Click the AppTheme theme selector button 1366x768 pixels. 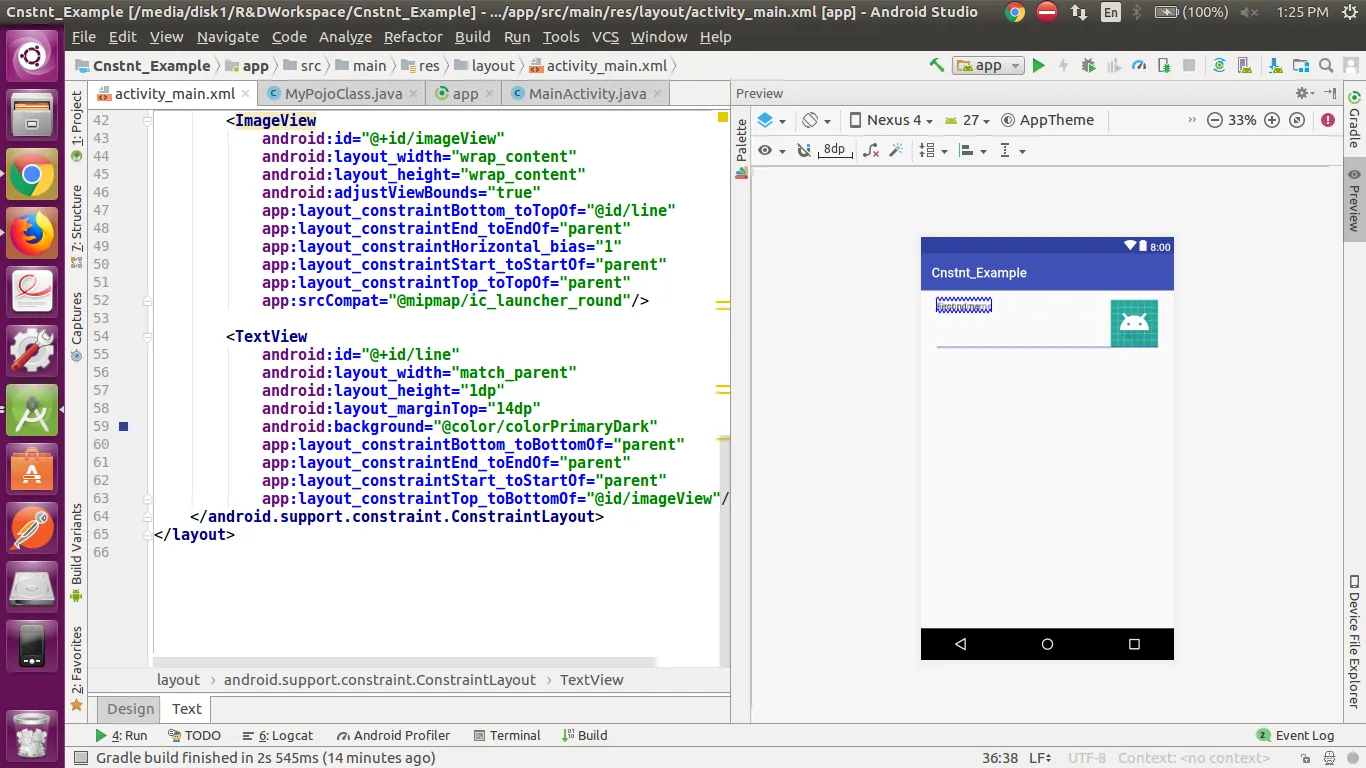click(x=1047, y=120)
